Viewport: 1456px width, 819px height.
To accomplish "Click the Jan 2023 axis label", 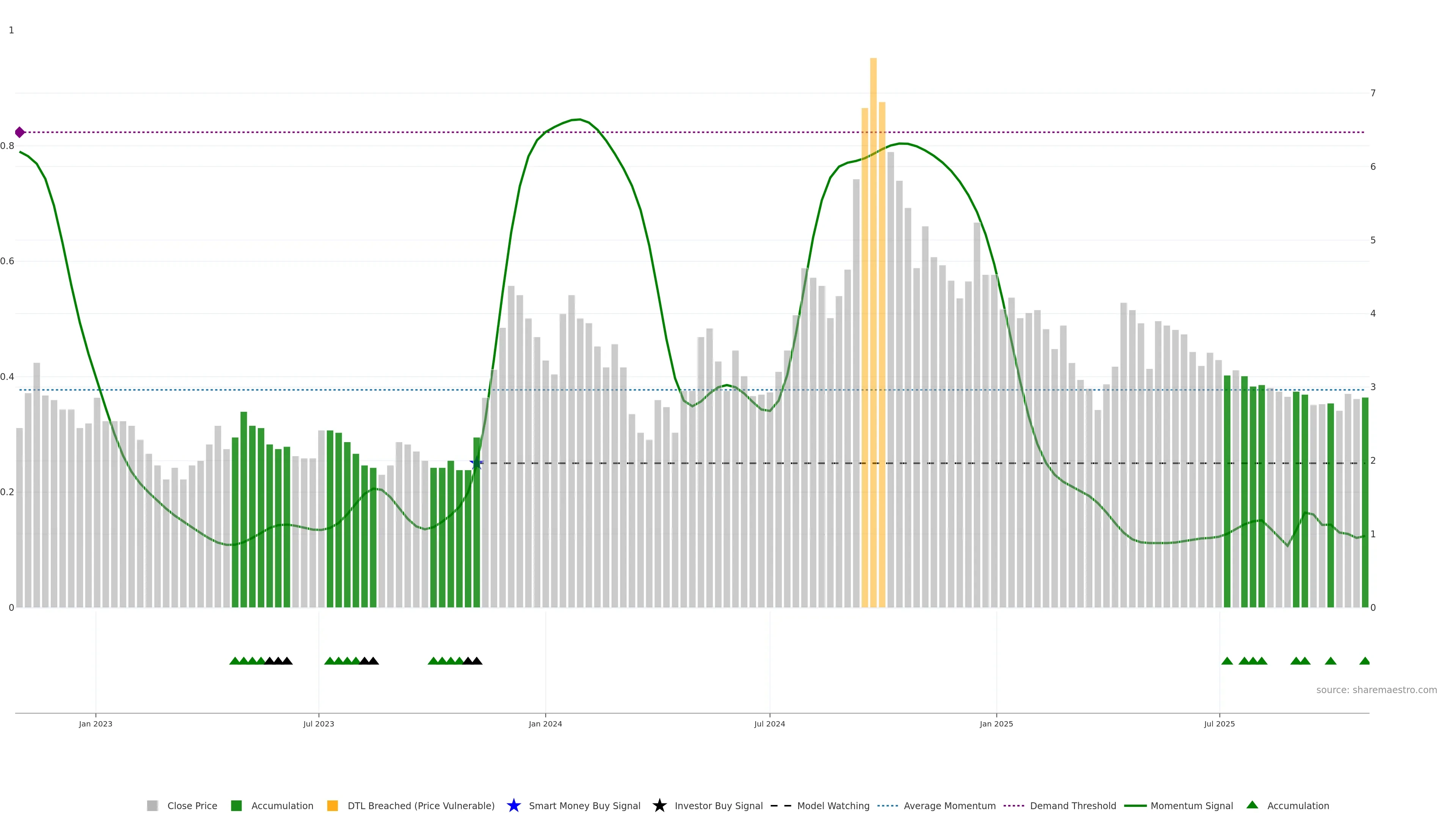I will [96, 723].
